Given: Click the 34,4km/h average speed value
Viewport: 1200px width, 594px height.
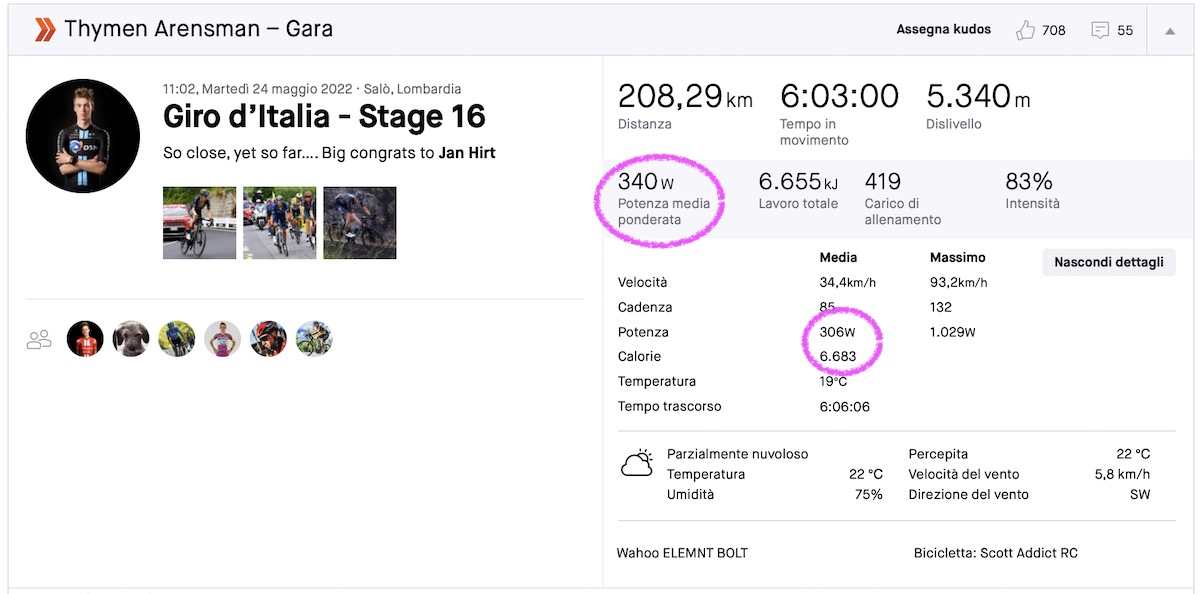Looking at the screenshot, I should (847, 283).
